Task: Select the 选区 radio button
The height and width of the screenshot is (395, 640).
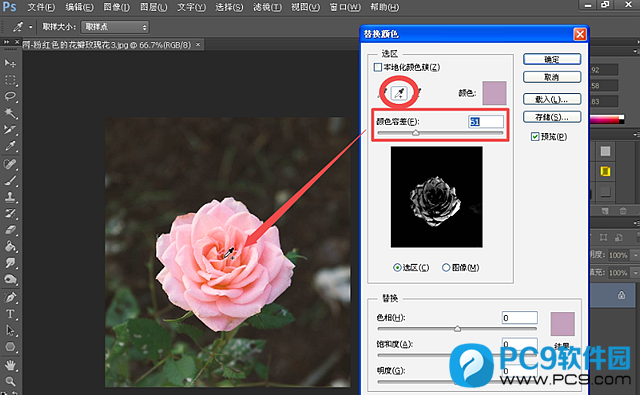Action: point(397,268)
